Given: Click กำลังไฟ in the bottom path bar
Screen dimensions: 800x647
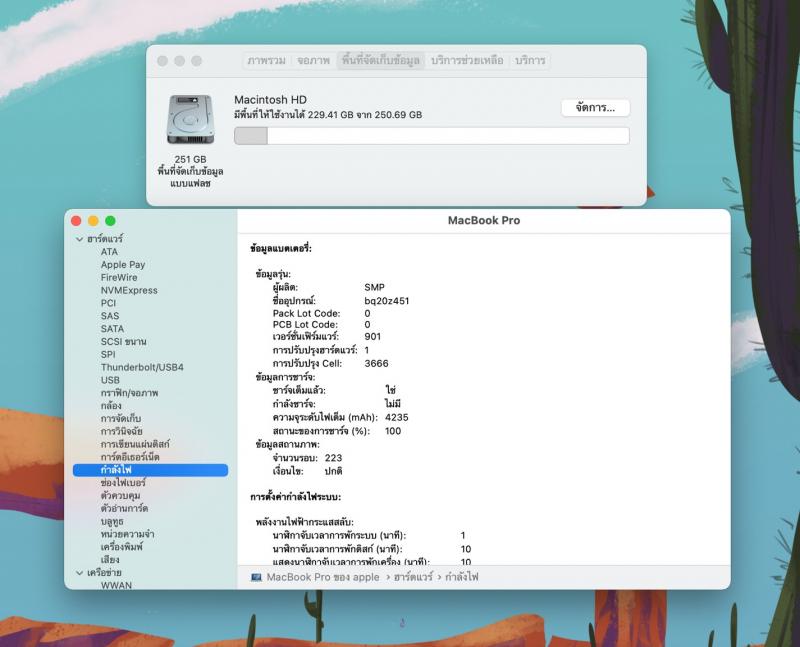Looking at the screenshot, I should click(x=462, y=577).
